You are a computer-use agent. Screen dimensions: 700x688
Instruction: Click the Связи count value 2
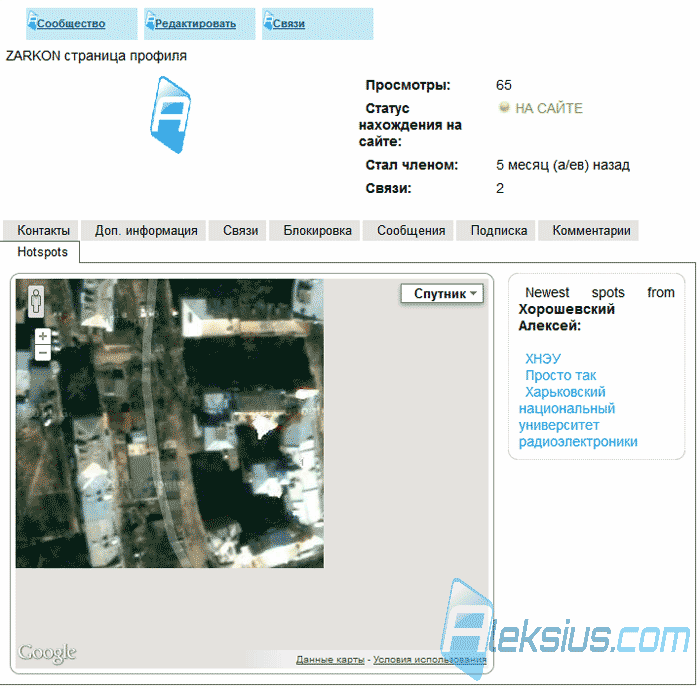(x=500, y=188)
